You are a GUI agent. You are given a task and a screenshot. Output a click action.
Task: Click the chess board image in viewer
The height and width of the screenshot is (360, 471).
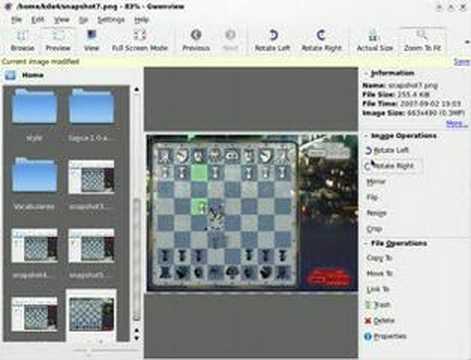tap(252, 213)
